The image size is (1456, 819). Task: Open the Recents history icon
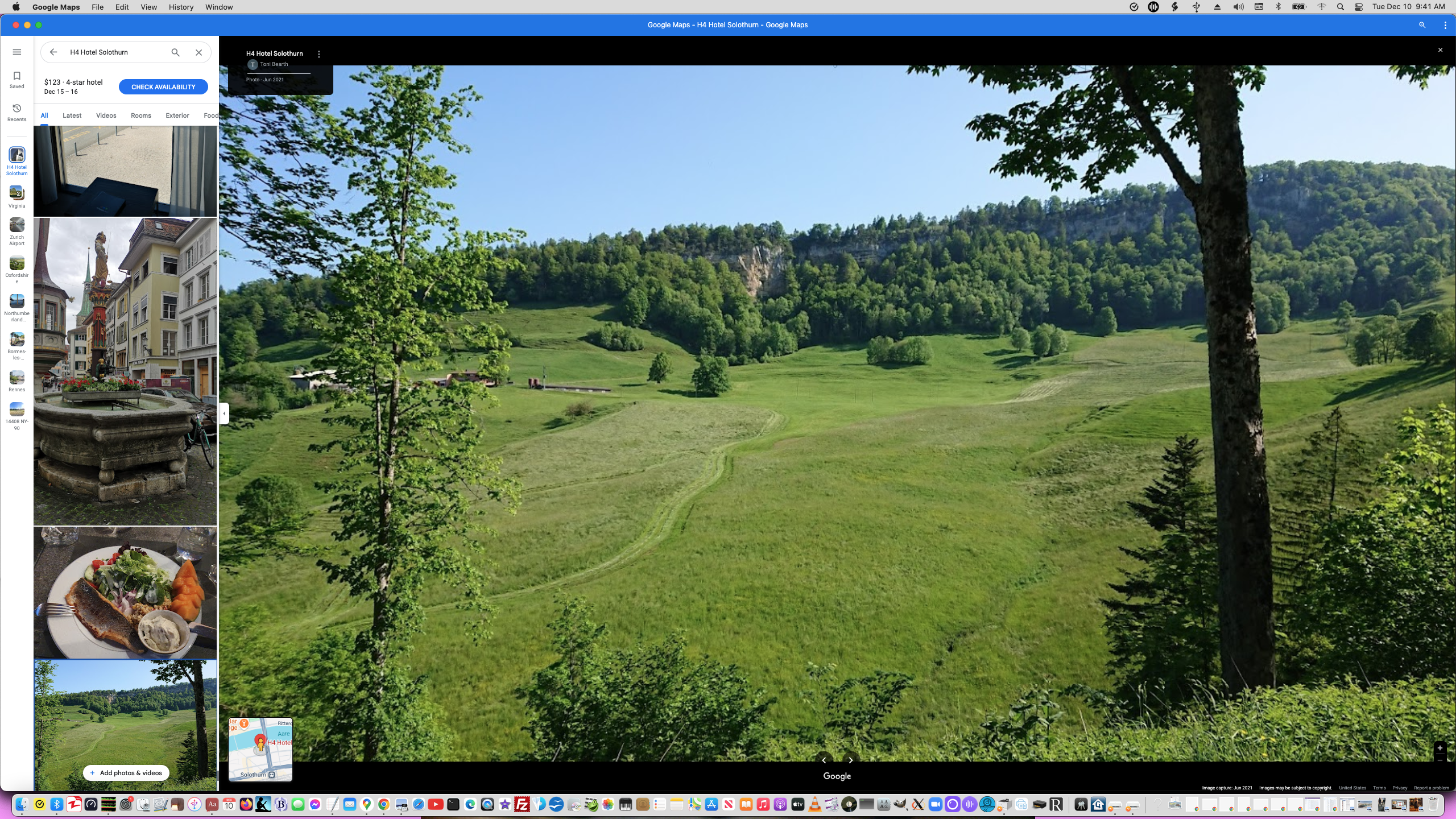coord(16,111)
